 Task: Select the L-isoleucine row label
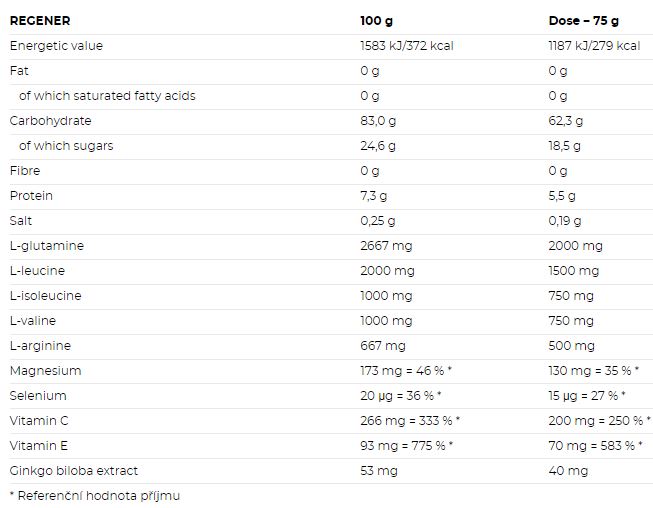(45, 296)
